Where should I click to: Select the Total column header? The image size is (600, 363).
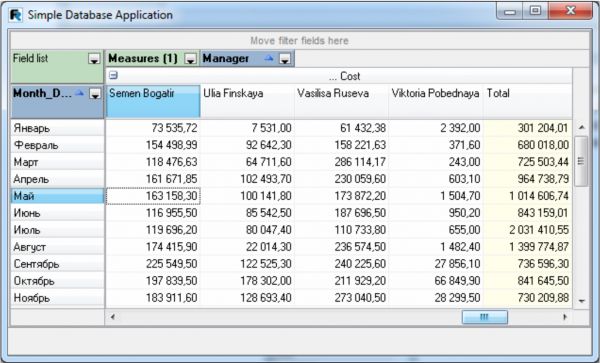click(528, 101)
